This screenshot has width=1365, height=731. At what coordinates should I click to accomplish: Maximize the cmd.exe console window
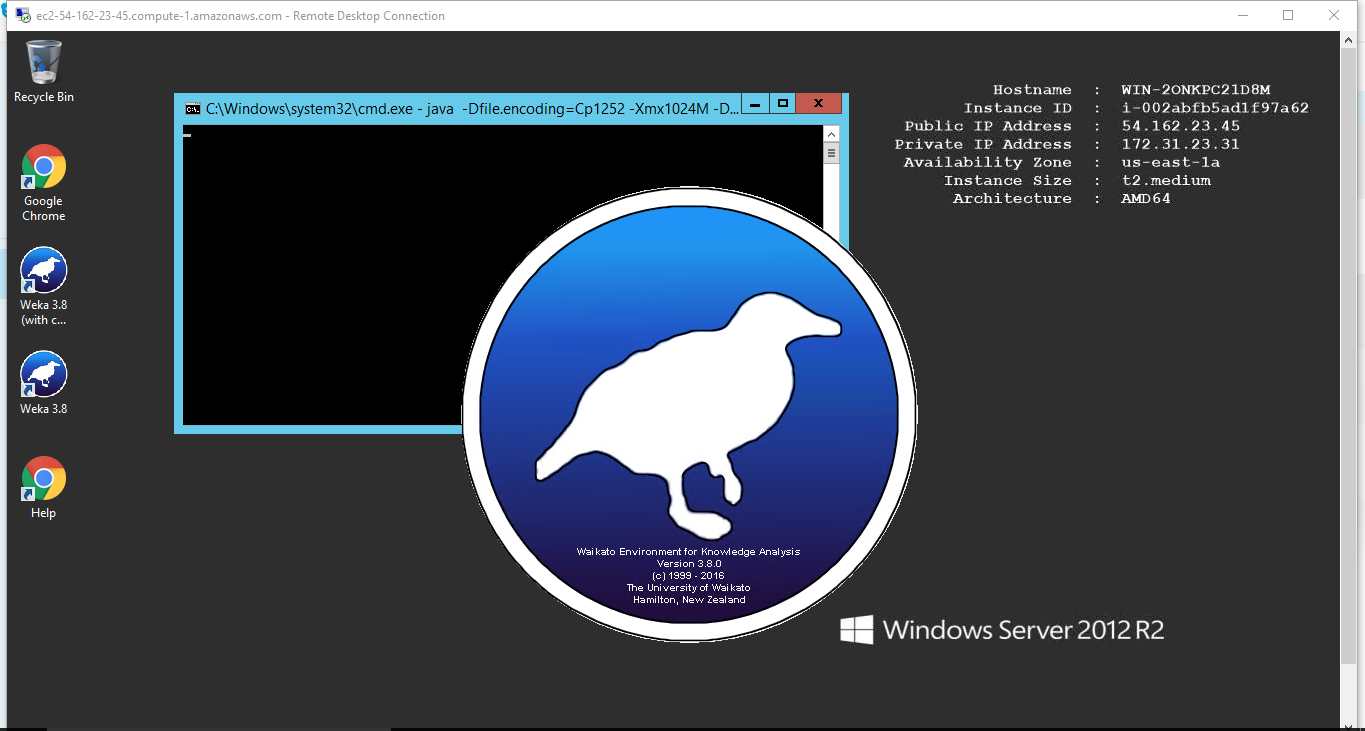coord(783,104)
